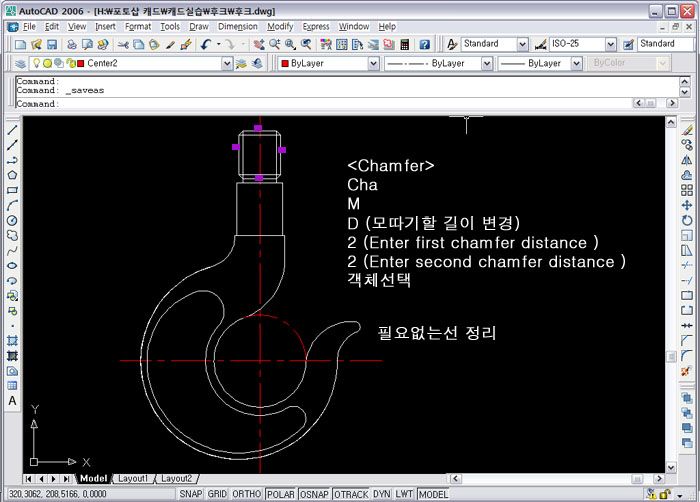Select the Multiline Text tool (A)

(12, 401)
